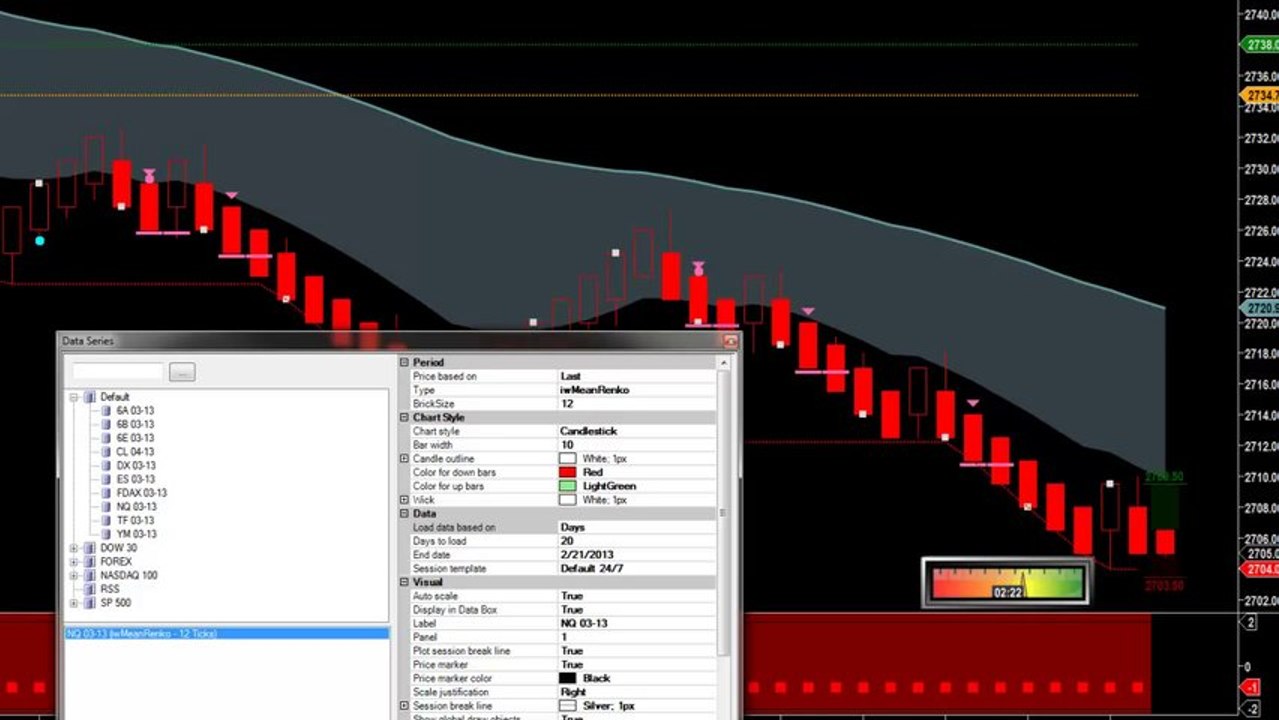
Task: Collapse the Visual property section
Action: click(x=405, y=581)
